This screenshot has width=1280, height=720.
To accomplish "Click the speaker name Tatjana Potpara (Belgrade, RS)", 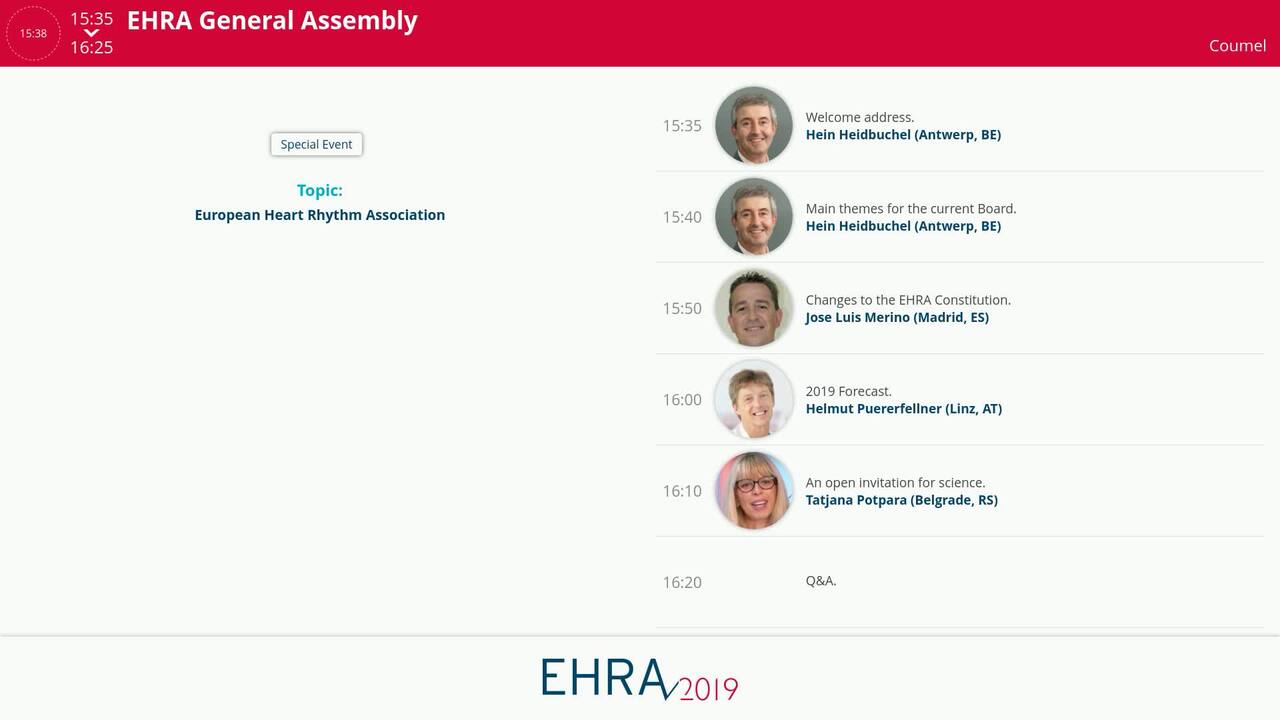I will [902, 500].
